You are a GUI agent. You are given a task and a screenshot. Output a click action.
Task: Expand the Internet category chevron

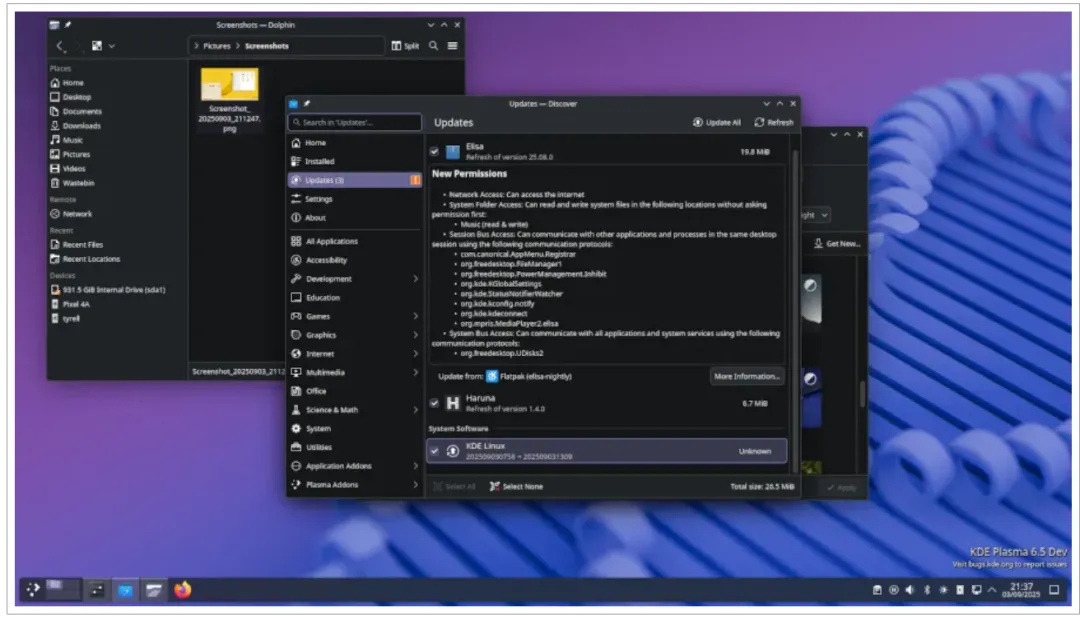pos(415,353)
